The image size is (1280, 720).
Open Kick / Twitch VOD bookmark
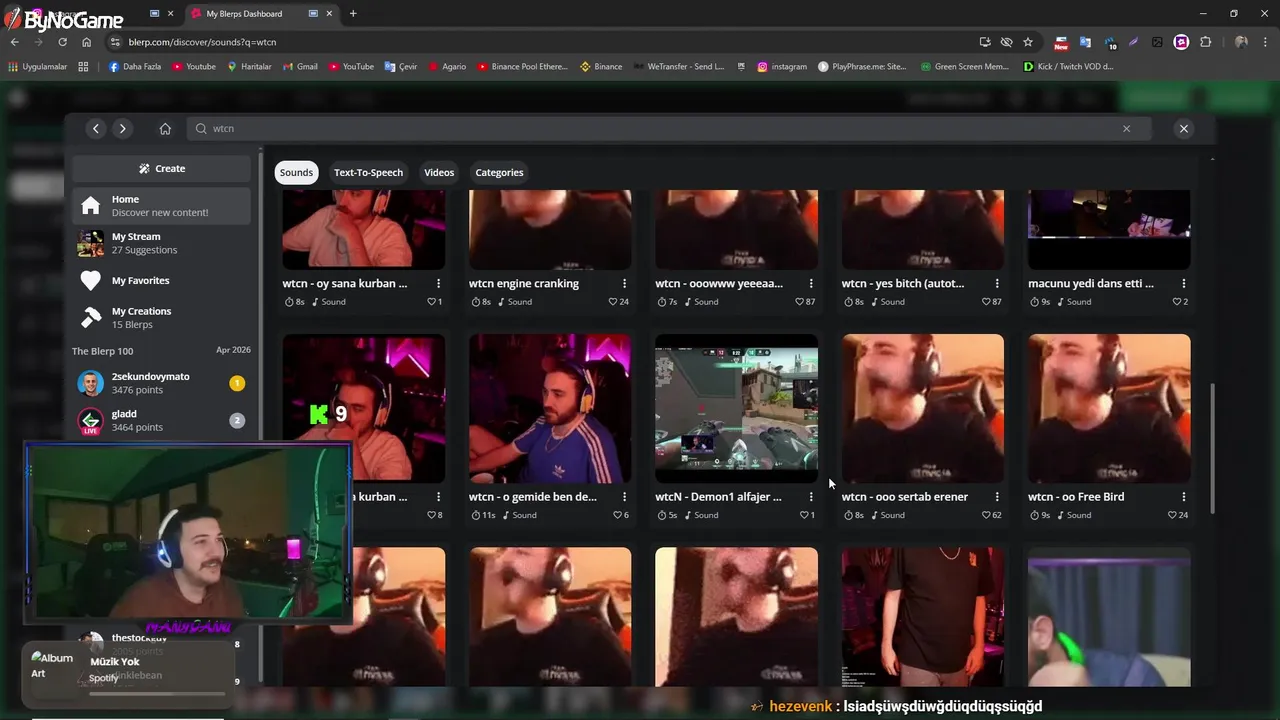pos(1068,67)
